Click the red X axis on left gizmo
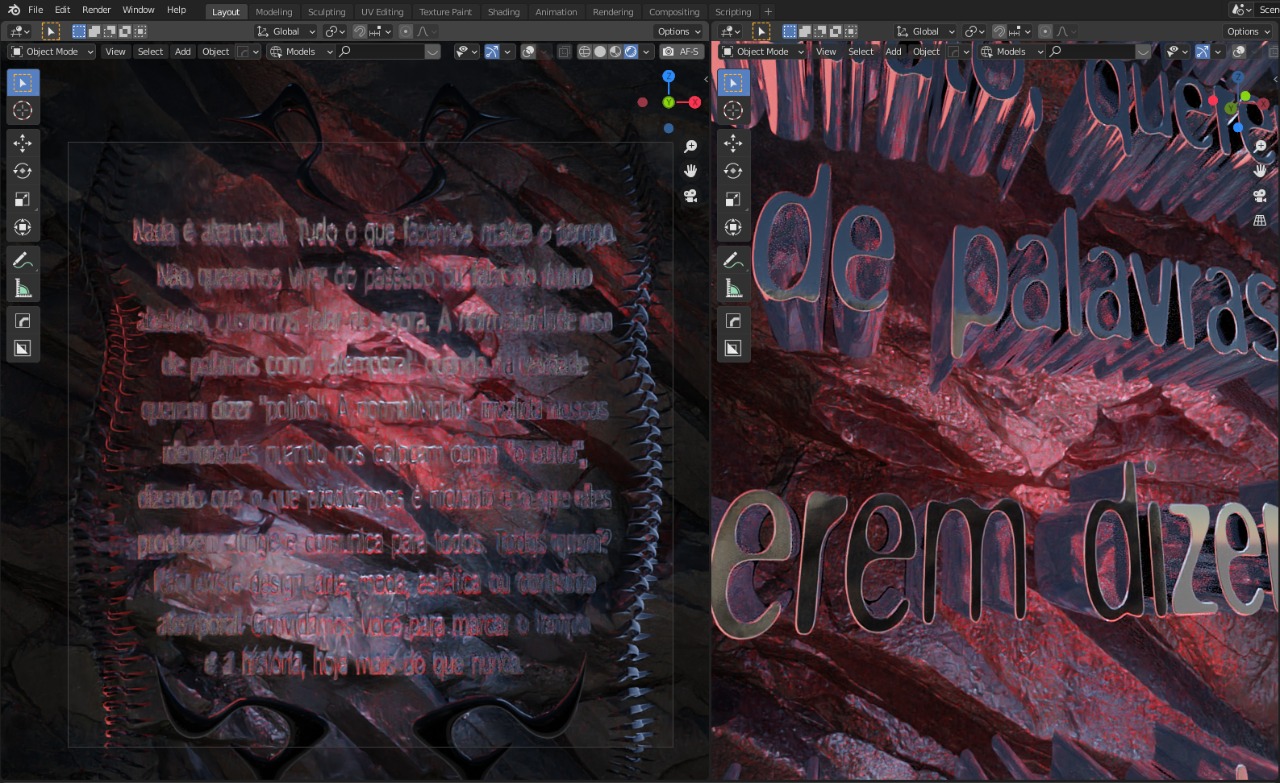 click(694, 102)
